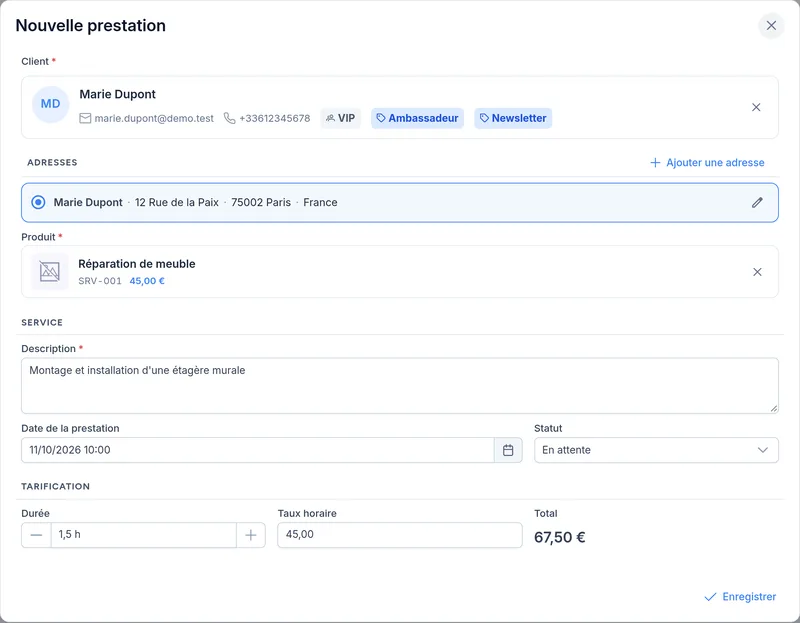Click the +33612345678 phone number
Viewport: 800px width, 623px height.
click(x=274, y=118)
